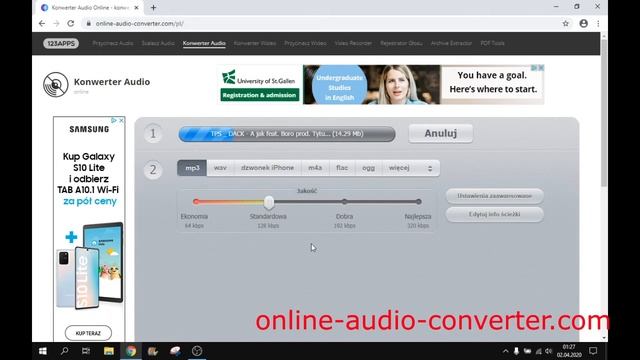Open the Chrome profile account icon
This screenshot has height=360, width=640.
(584, 24)
